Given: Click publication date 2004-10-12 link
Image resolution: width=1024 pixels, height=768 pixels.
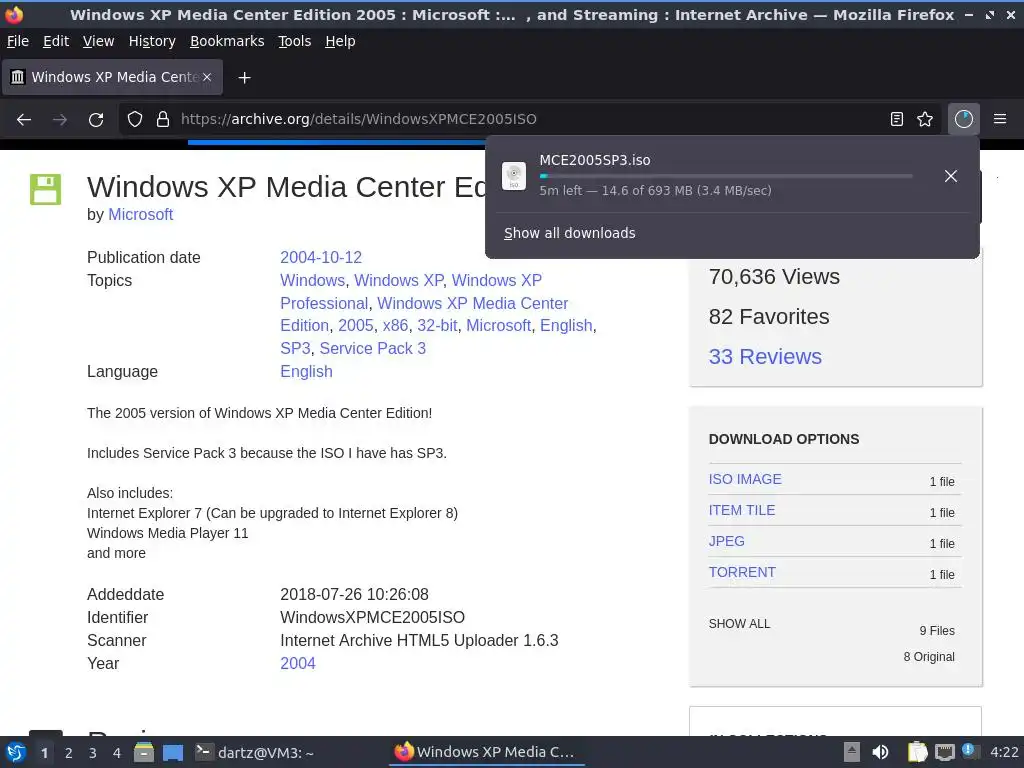Looking at the screenshot, I should click(321, 257).
